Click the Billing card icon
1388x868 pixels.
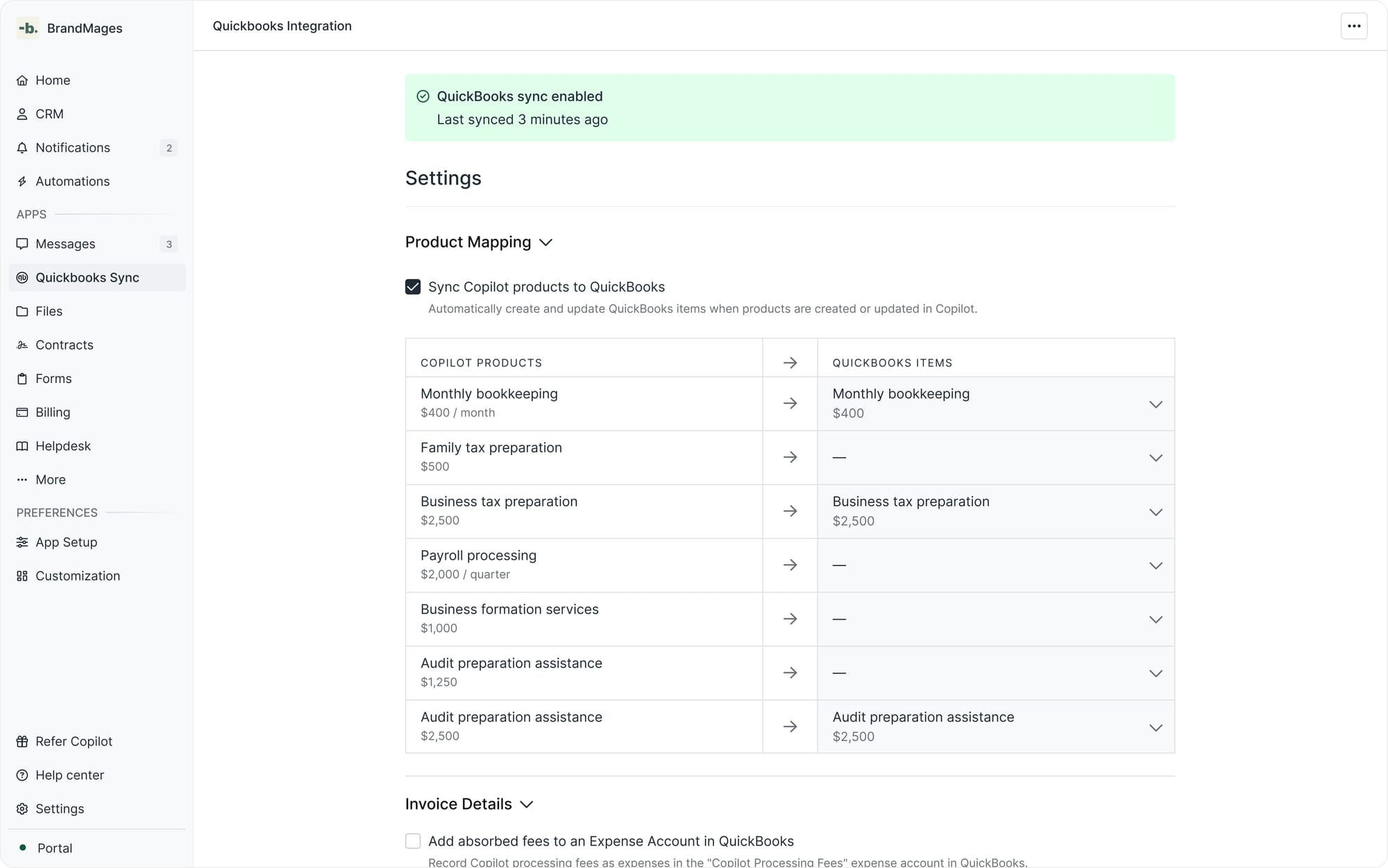[22, 413]
